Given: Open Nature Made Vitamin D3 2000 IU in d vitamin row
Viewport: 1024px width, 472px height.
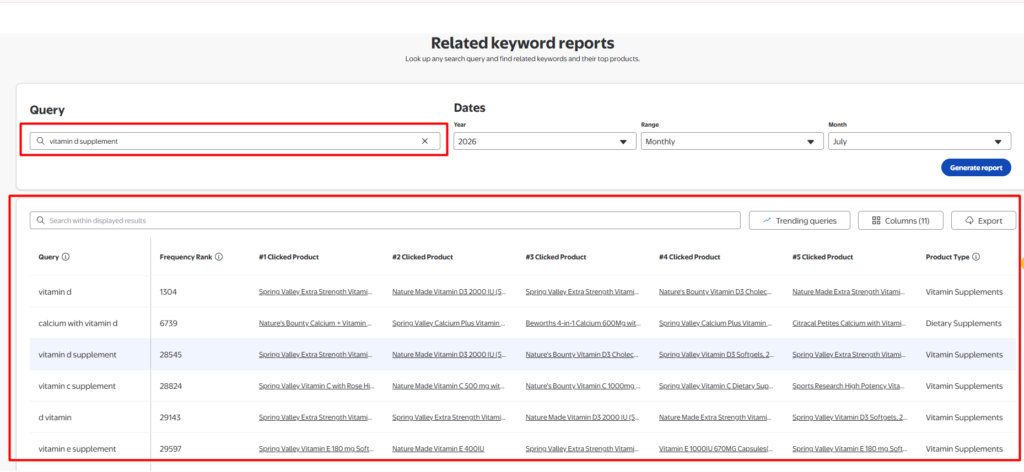Looking at the screenshot, I should pyautogui.click(x=583, y=417).
